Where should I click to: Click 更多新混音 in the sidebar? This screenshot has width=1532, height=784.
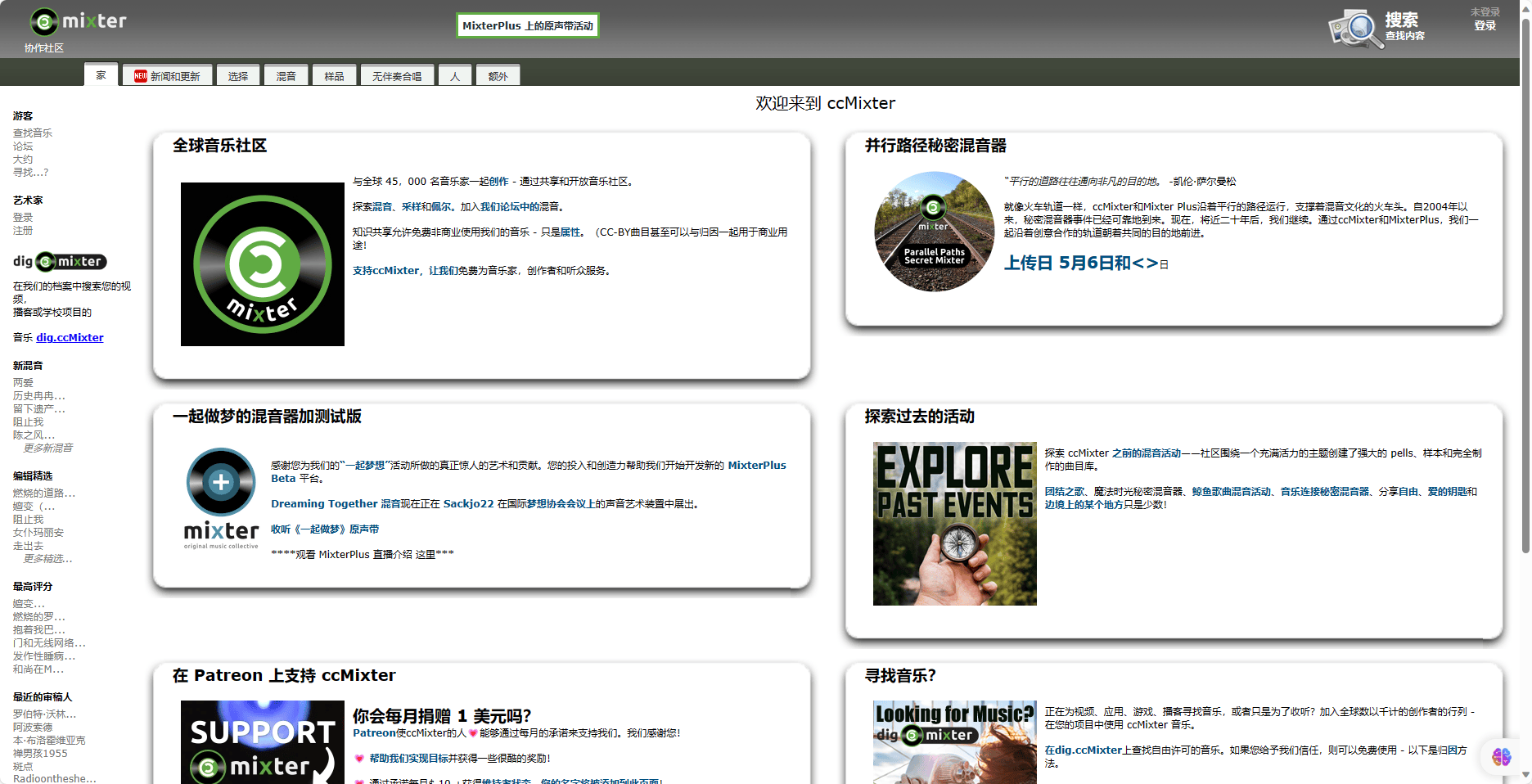[47, 447]
